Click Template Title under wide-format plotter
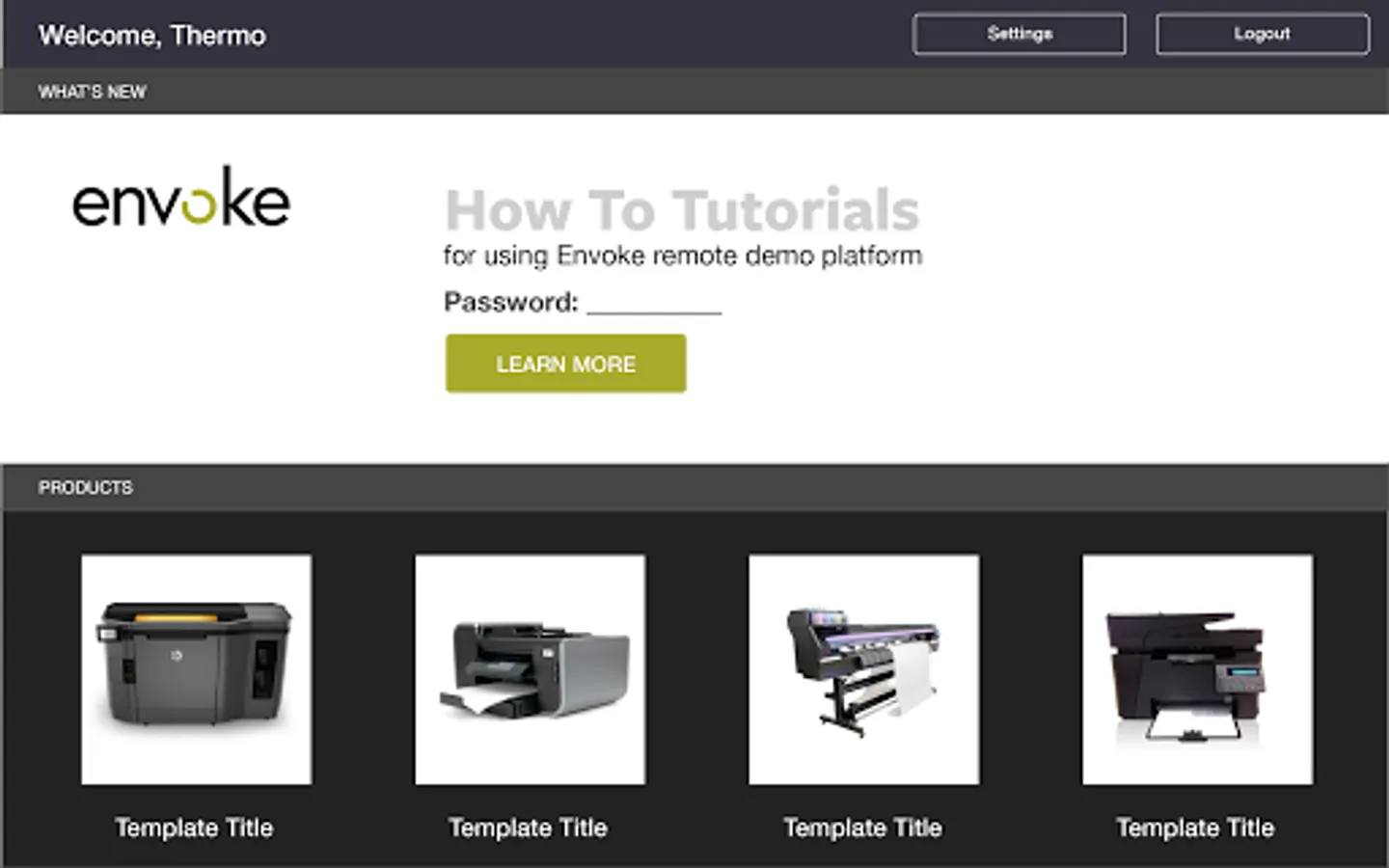1389x868 pixels. 862,827
